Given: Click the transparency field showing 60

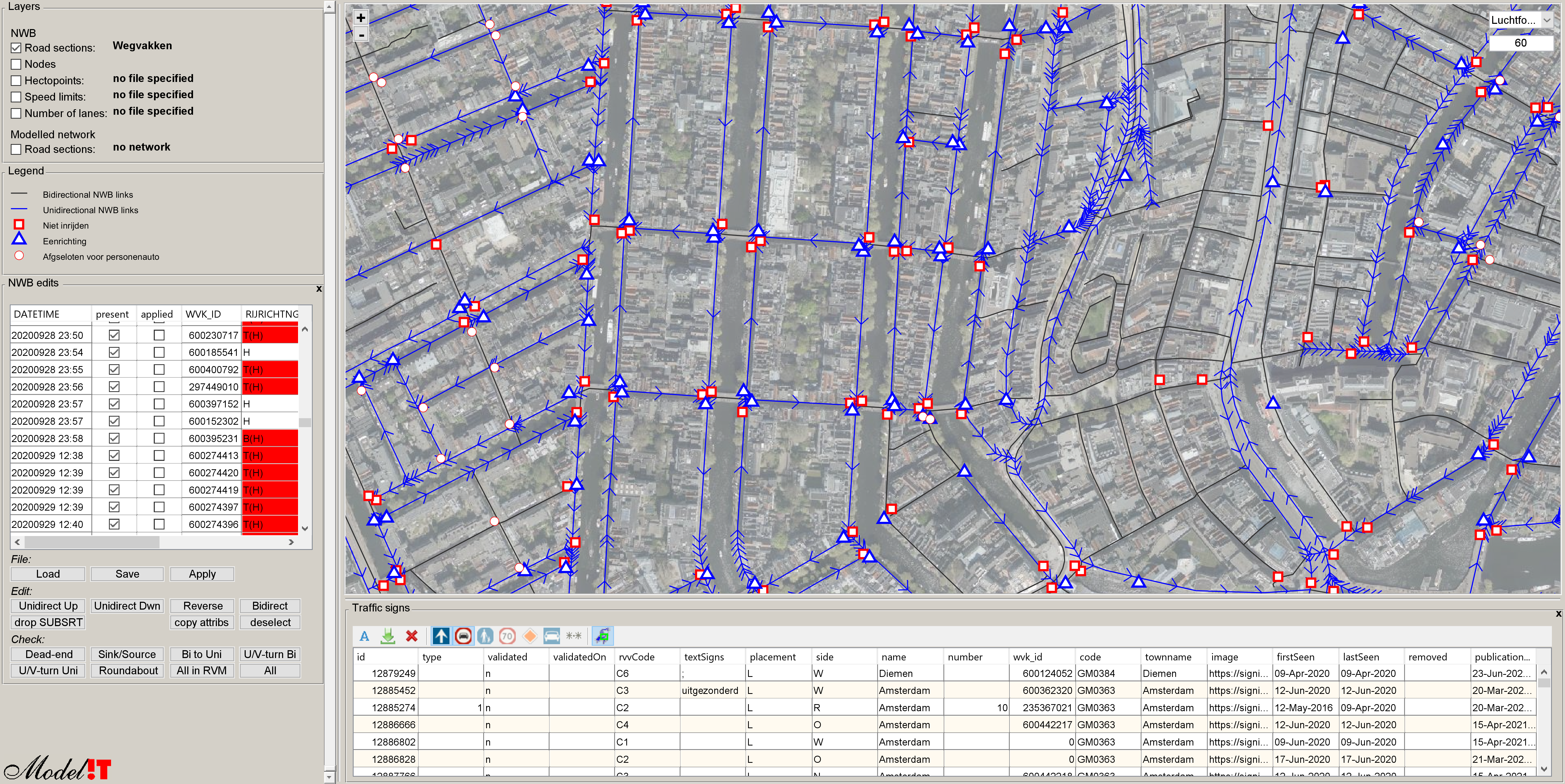Looking at the screenshot, I should [x=1521, y=43].
